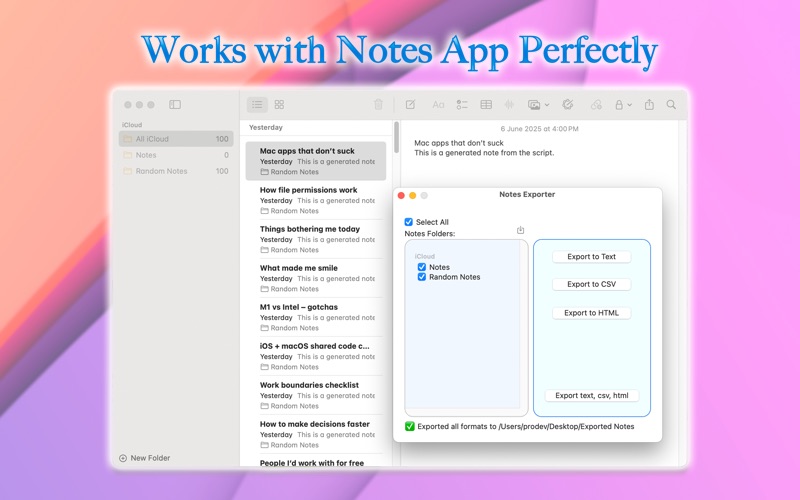800x500 pixels.
Task: Open the lock note icon
Action: coord(619,105)
